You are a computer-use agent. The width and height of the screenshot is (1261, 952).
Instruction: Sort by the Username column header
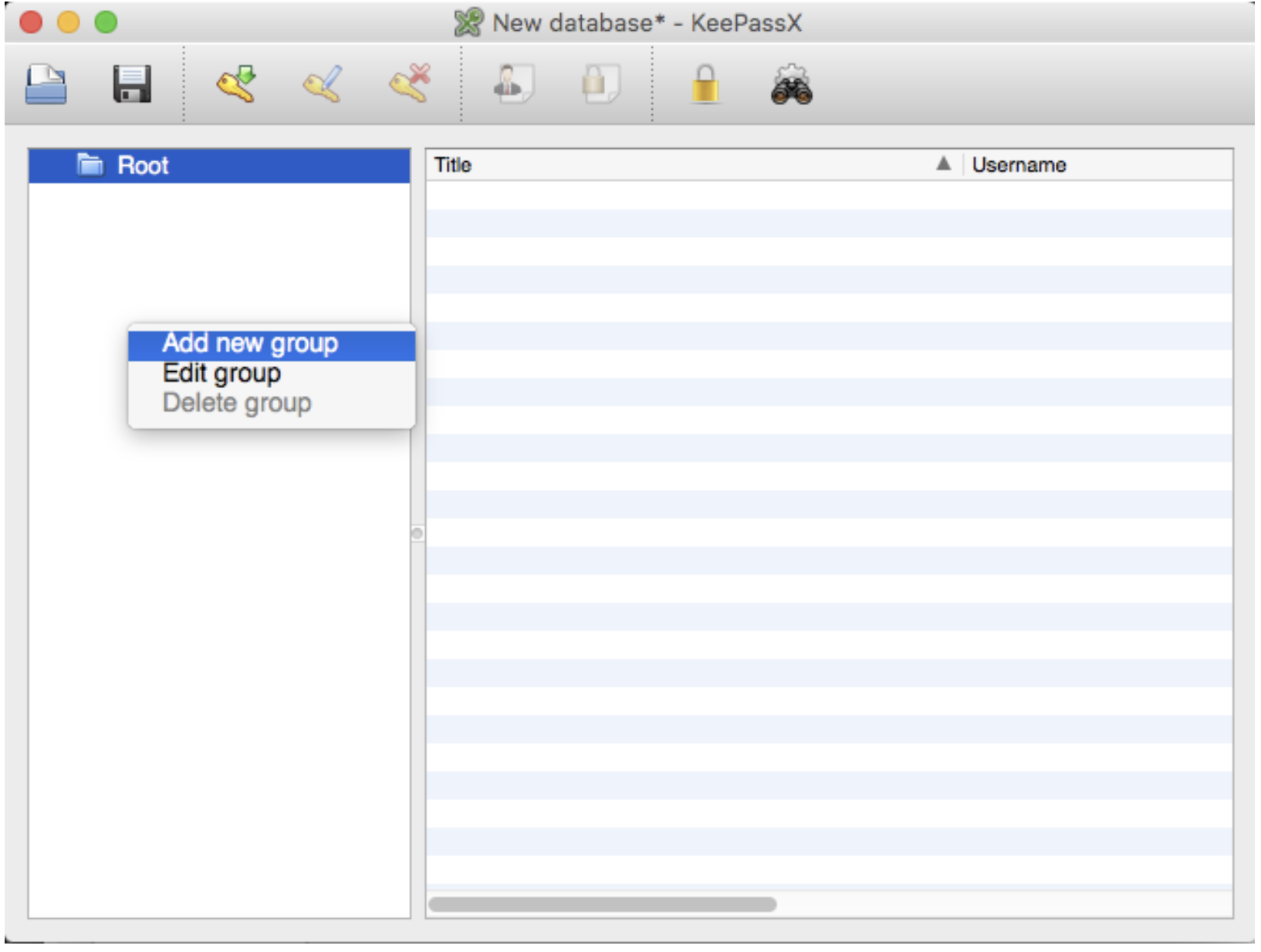(1019, 165)
